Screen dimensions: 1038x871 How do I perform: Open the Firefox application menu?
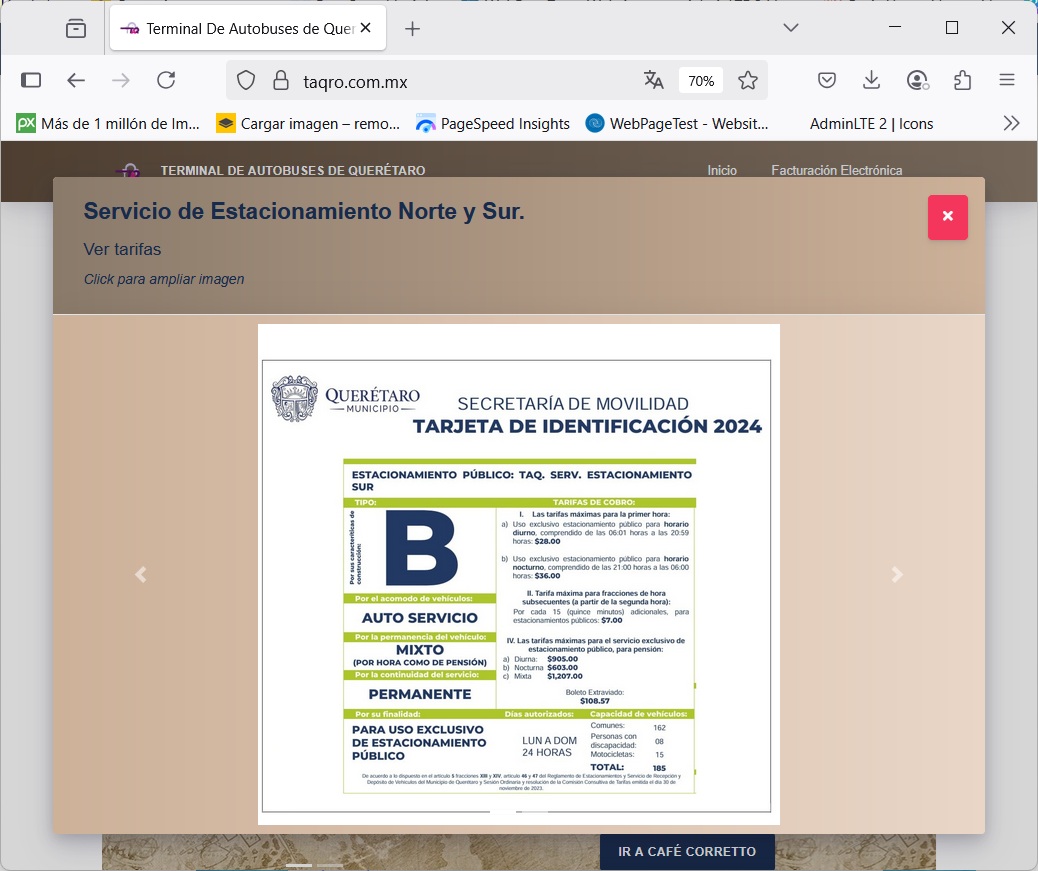[1007, 80]
